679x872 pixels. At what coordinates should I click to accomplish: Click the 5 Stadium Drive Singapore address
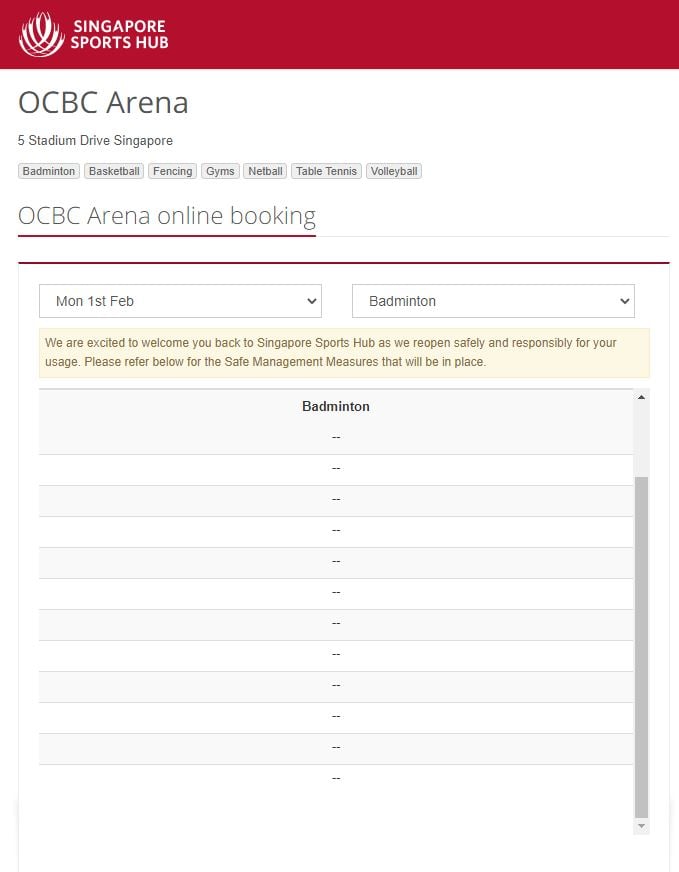click(x=95, y=141)
